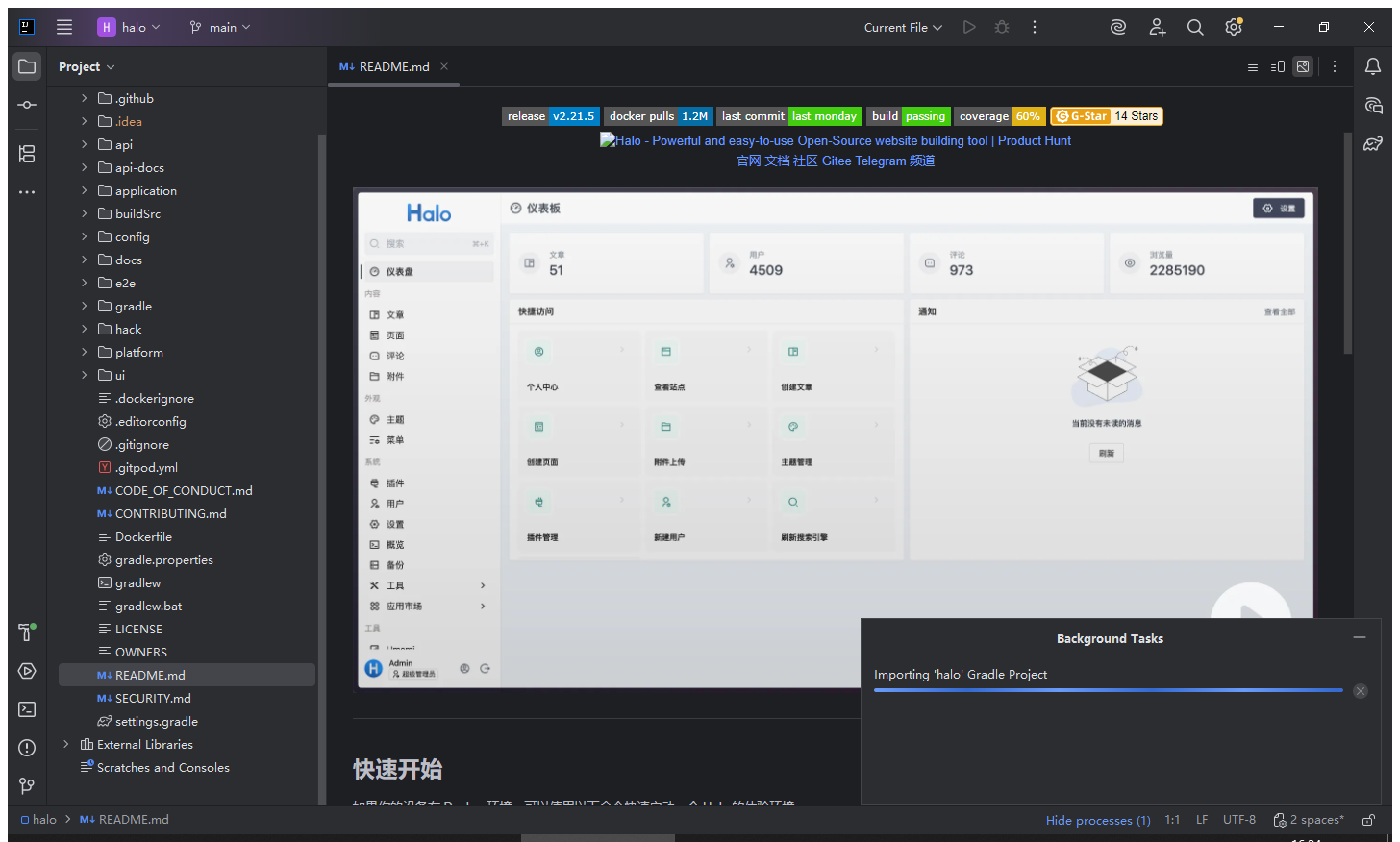The image size is (1400, 842).
Task: Open the Git tool window icon
Action: (27, 786)
